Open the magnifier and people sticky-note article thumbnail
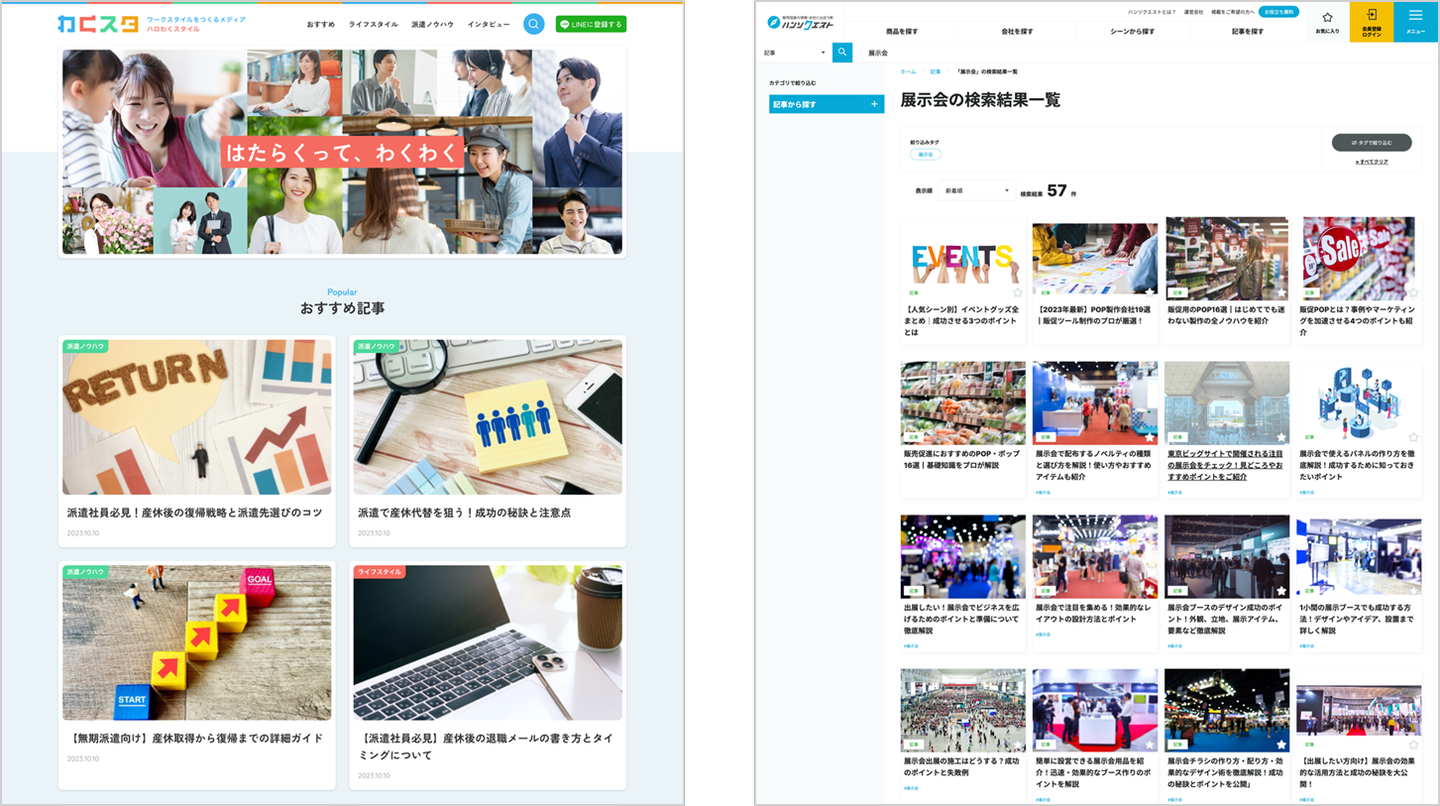1440x806 pixels. coord(488,417)
